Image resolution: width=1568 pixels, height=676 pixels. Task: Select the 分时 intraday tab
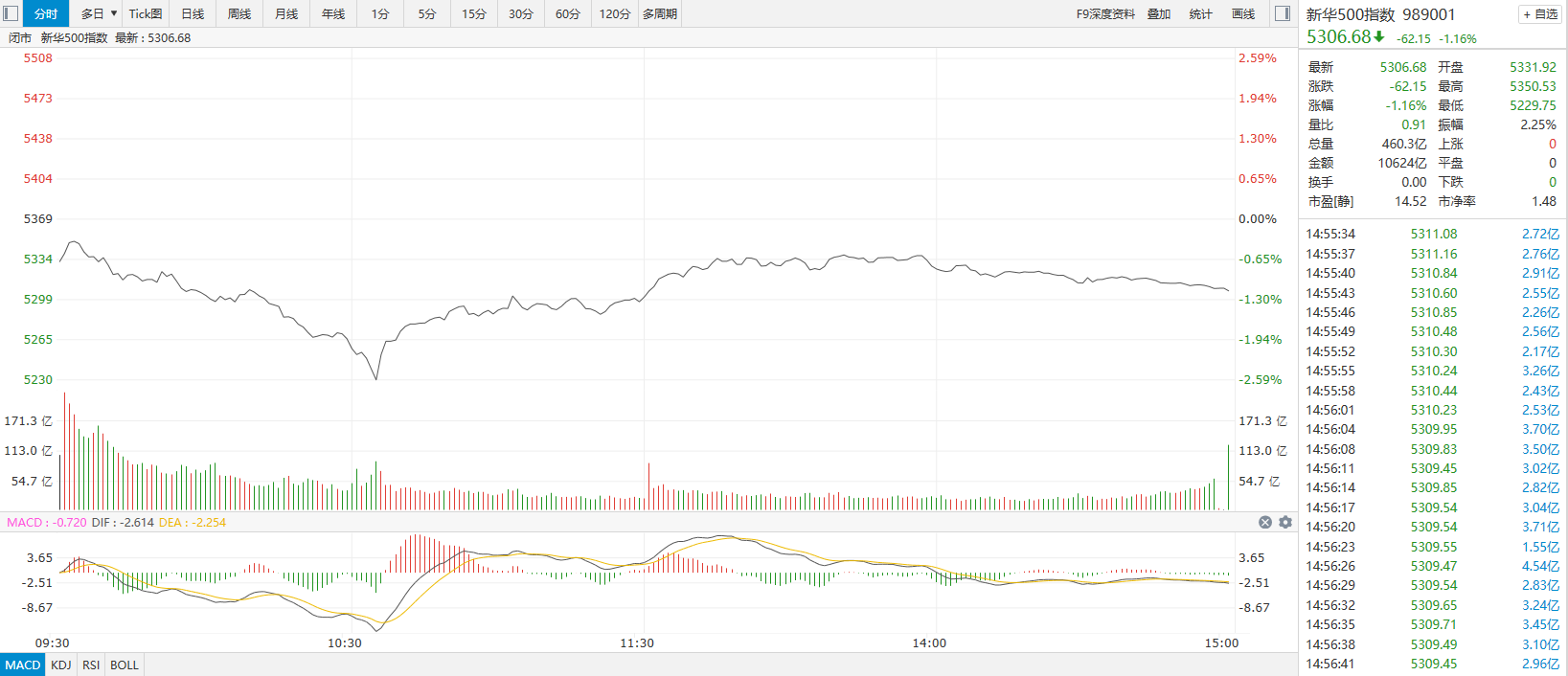tap(46, 13)
